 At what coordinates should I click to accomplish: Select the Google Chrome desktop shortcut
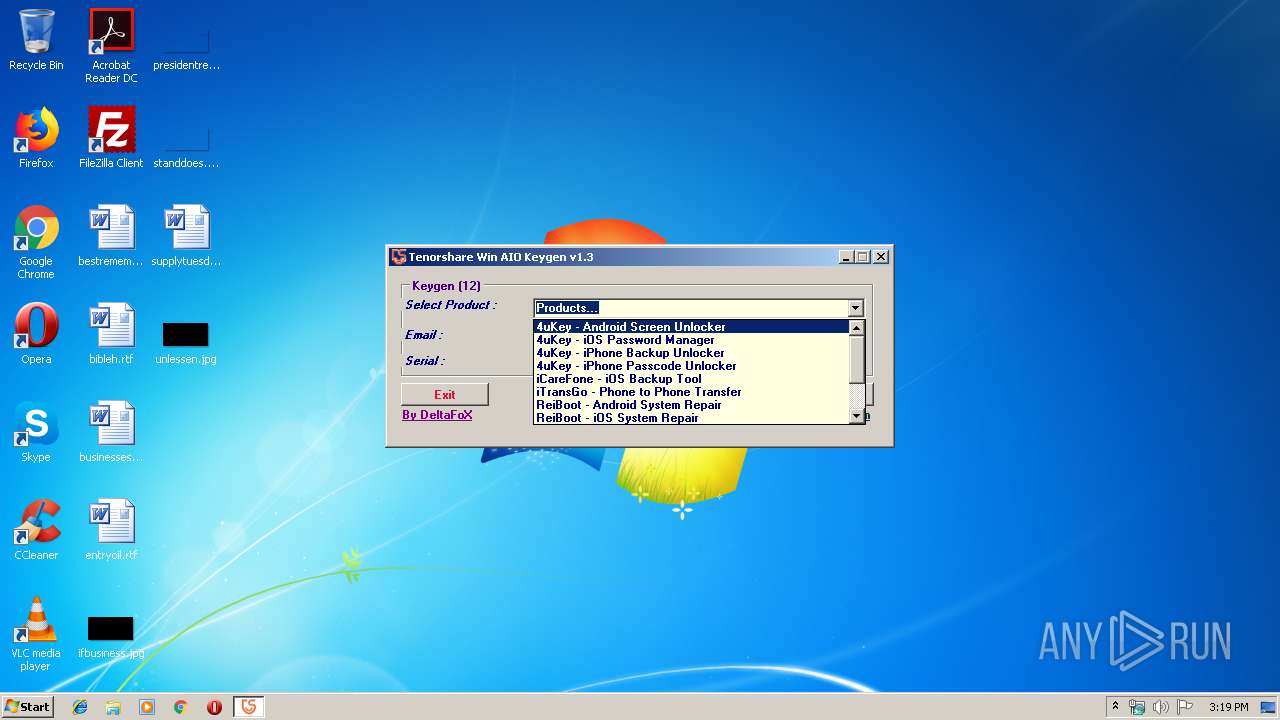(36, 242)
